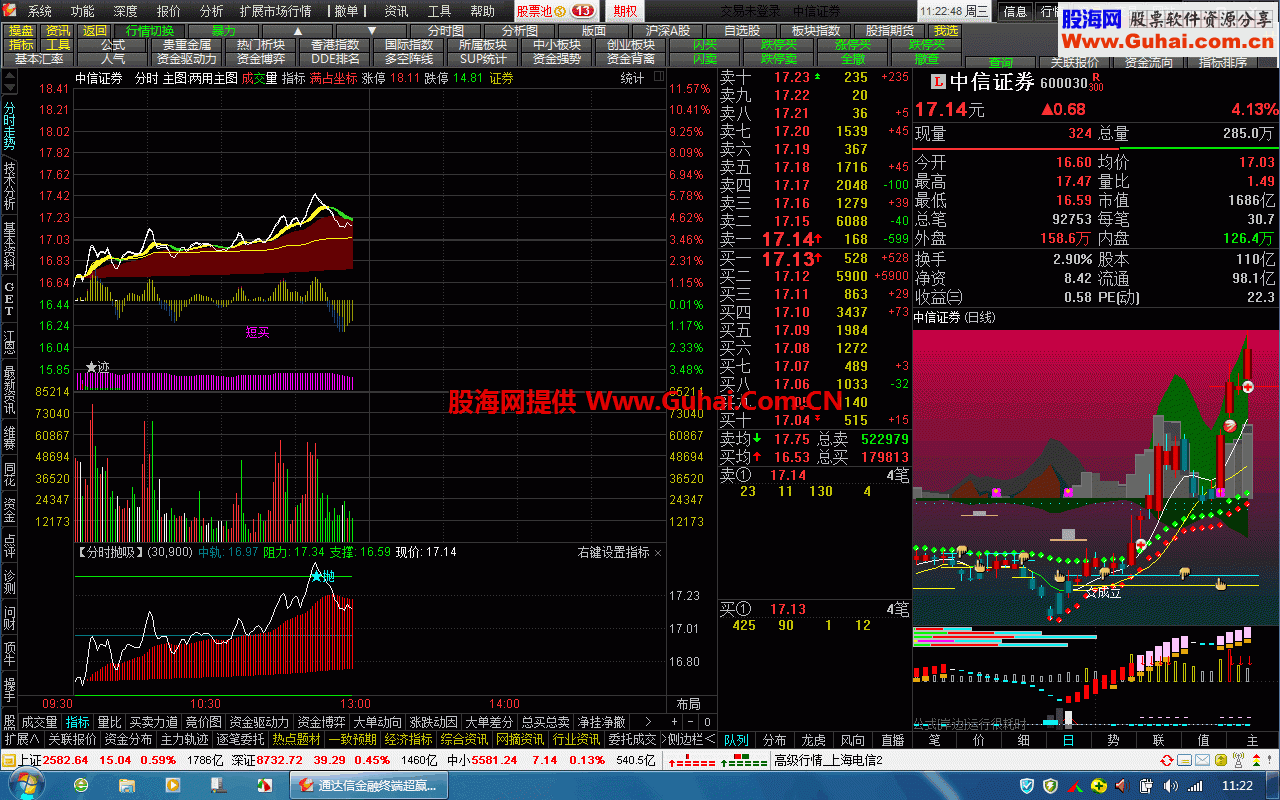Open the 工具 menu
The width and height of the screenshot is (1280, 800).
[x=439, y=12]
